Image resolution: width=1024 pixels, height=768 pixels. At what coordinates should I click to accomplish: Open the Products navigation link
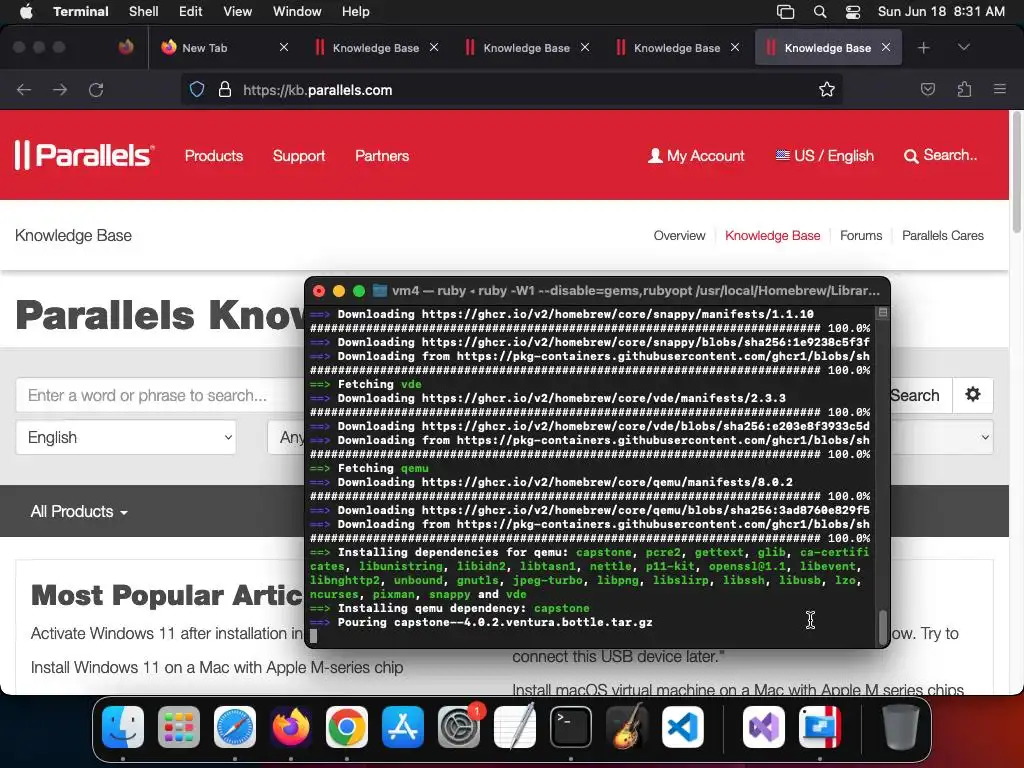214,155
